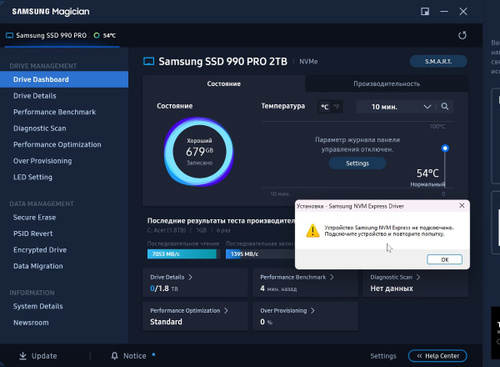Viewport: 500px width, 367px height.
Task: Click the 54°C temperature reading in graph
Action: point(428,173)
